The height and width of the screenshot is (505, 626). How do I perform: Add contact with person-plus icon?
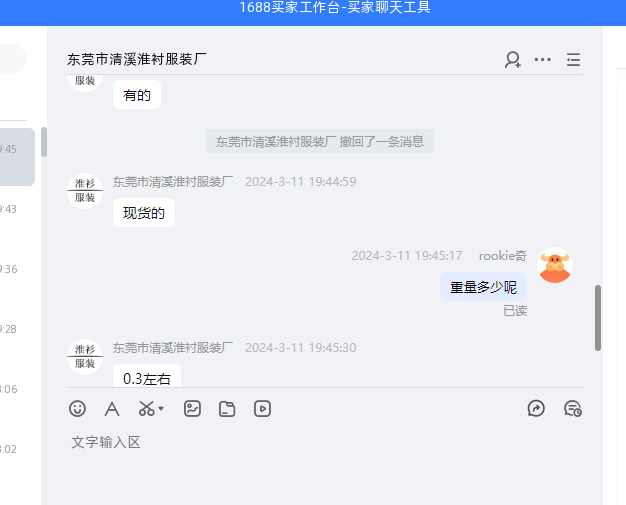[513, 60]
